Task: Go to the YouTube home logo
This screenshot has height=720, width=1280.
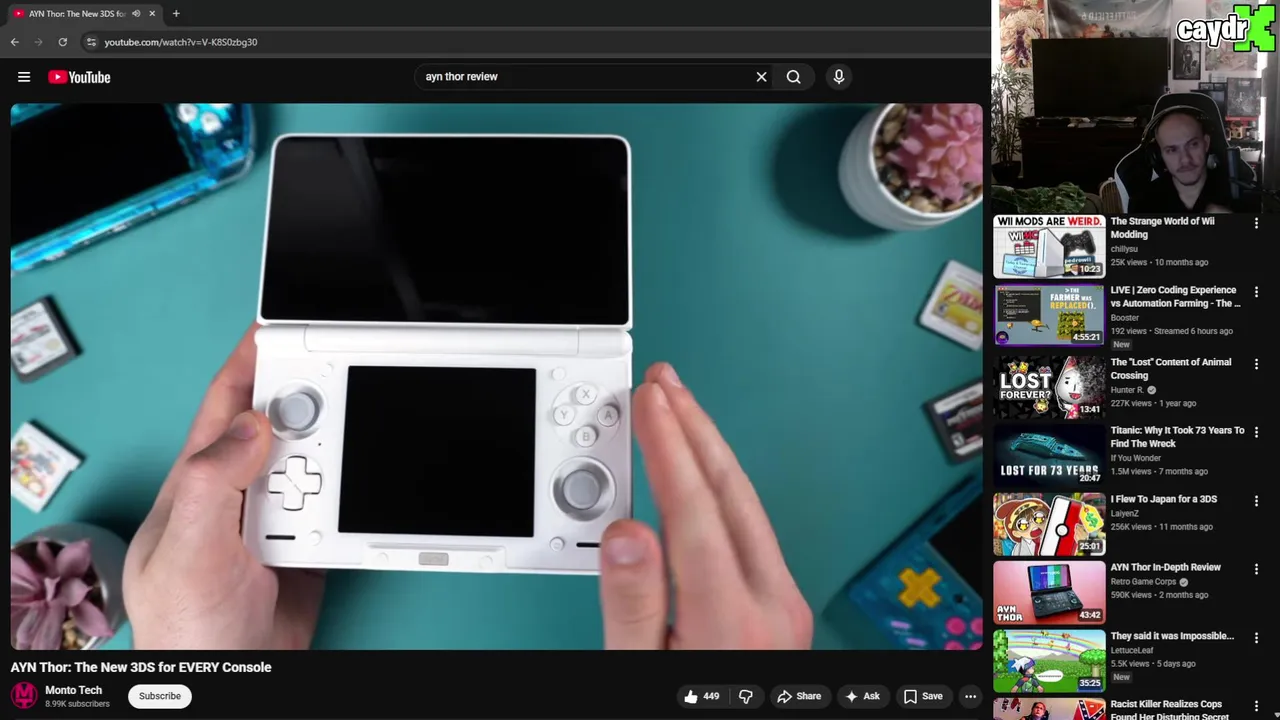Action: 79,77
